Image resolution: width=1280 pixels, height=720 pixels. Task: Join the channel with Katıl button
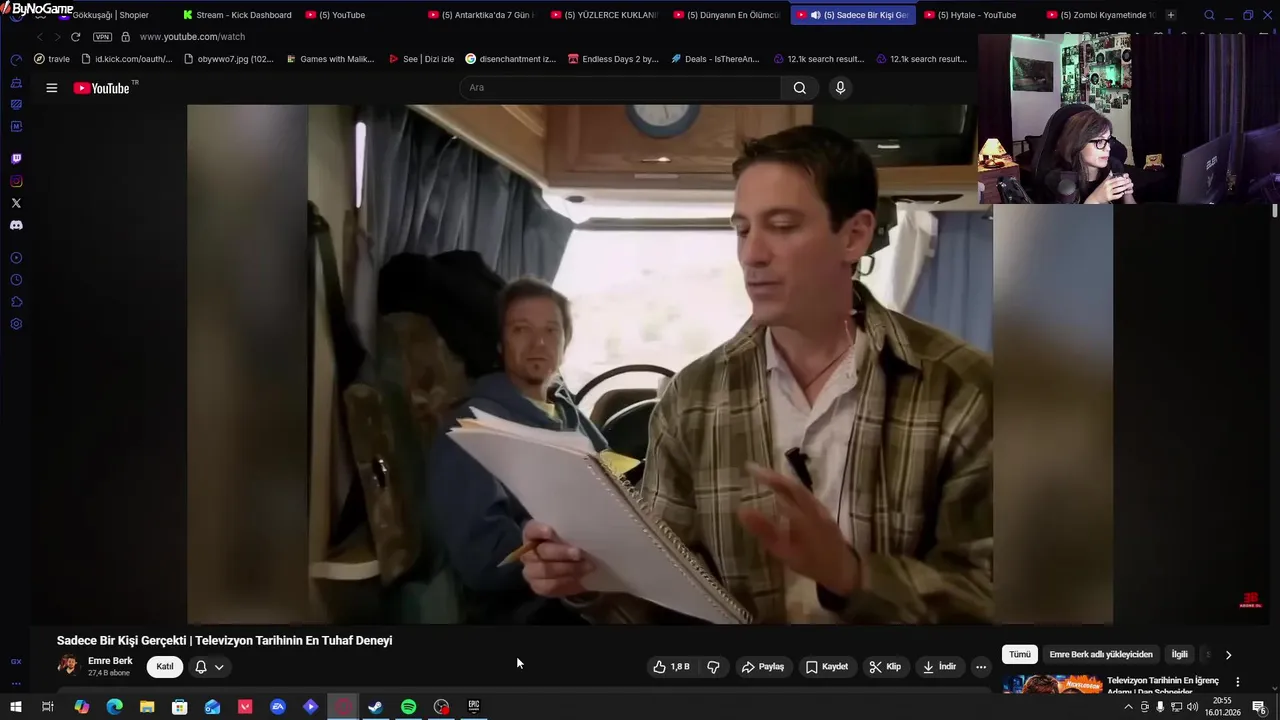point(165,667)
